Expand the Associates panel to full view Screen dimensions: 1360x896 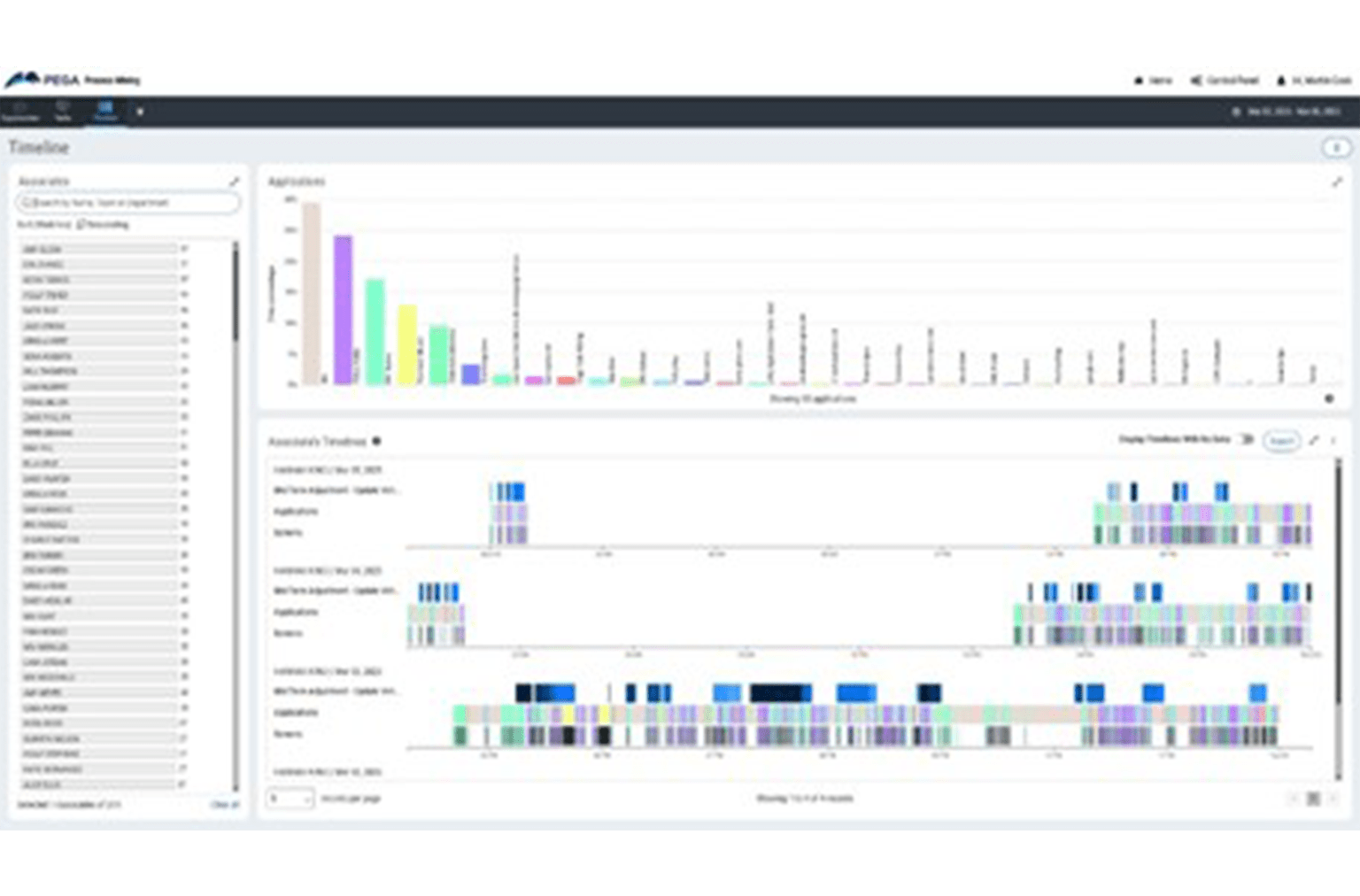235,182
